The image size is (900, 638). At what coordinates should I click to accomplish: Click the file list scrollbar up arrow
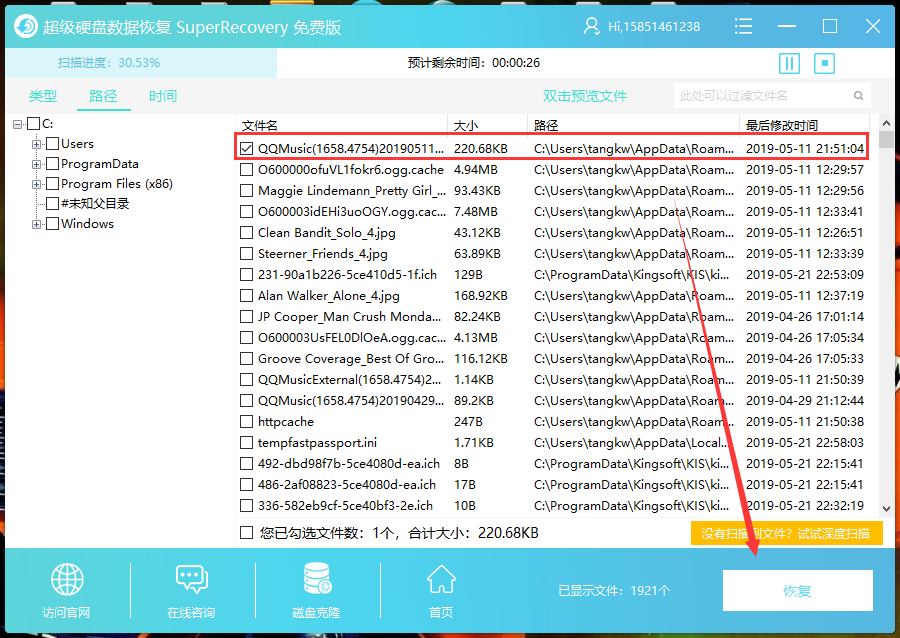886,123
